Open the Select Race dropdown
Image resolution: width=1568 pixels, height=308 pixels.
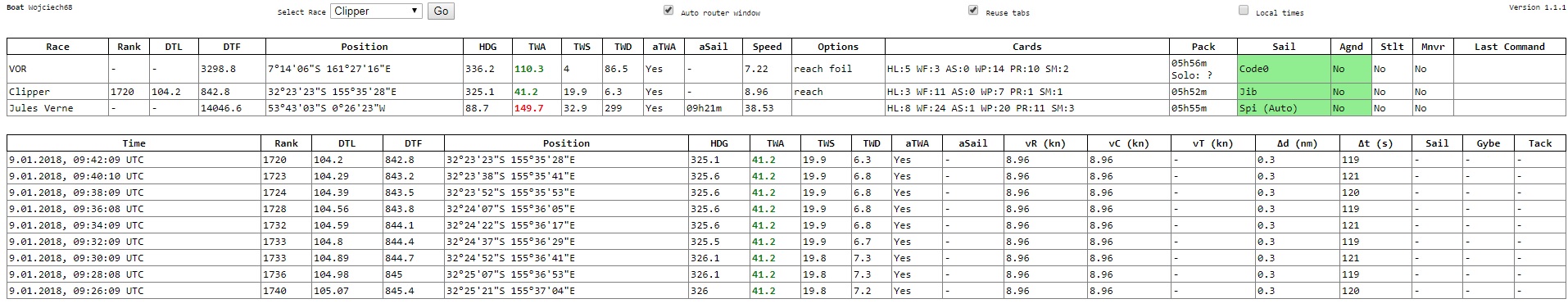[x=376, y=11]
